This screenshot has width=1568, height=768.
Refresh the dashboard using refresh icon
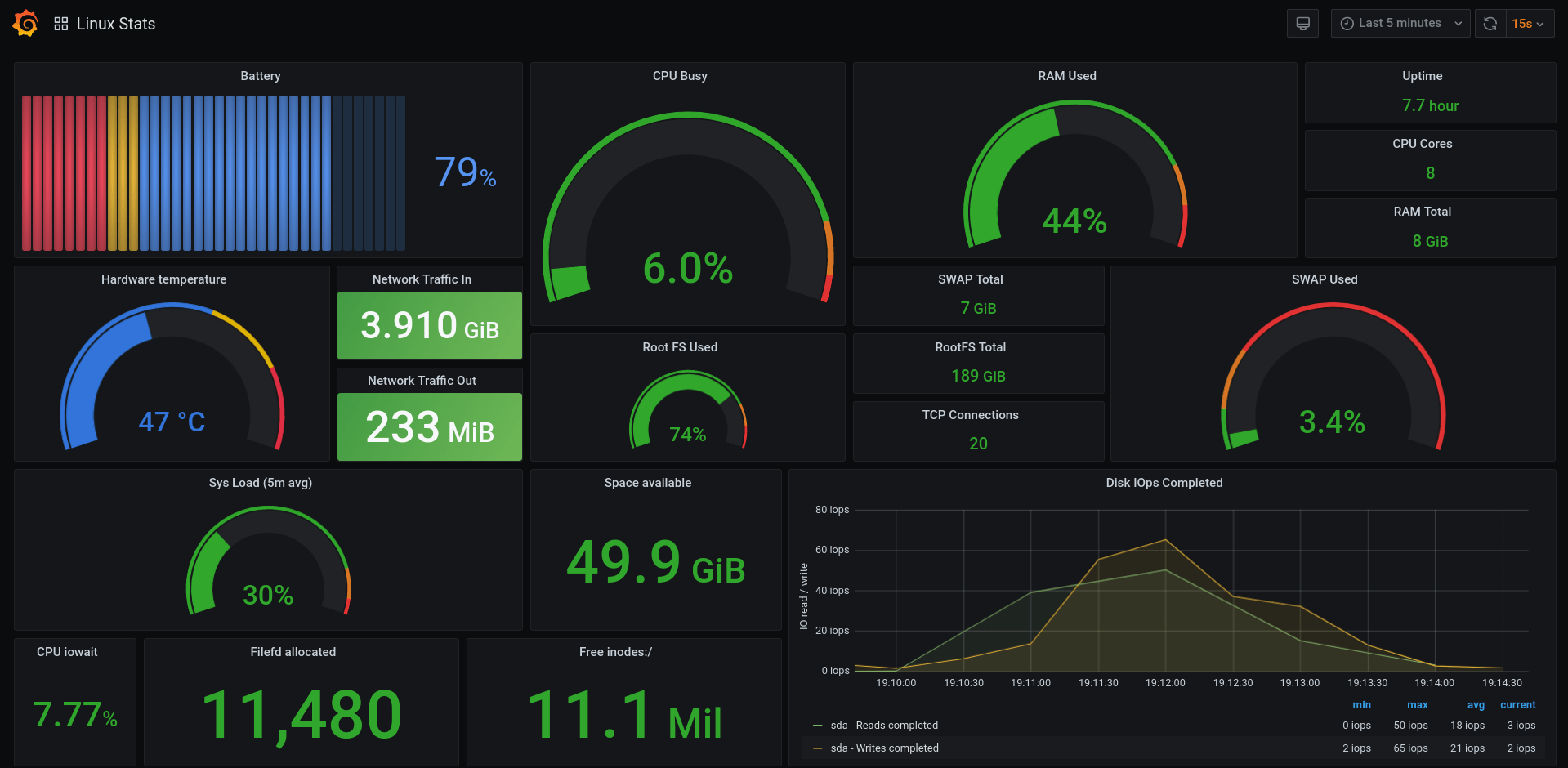[x=1489, y=23]
